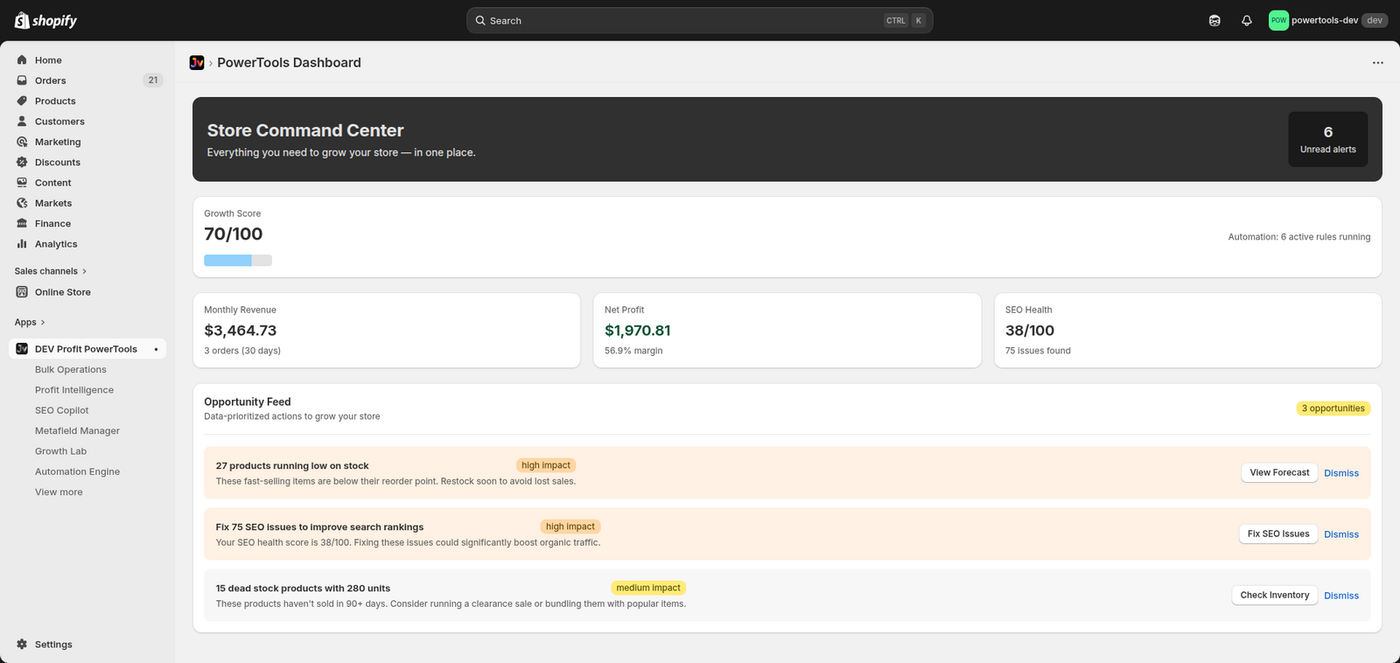1400x663 pixels.
Task: Open the 6 Unread alerts box
Action: click(1328, 139)
